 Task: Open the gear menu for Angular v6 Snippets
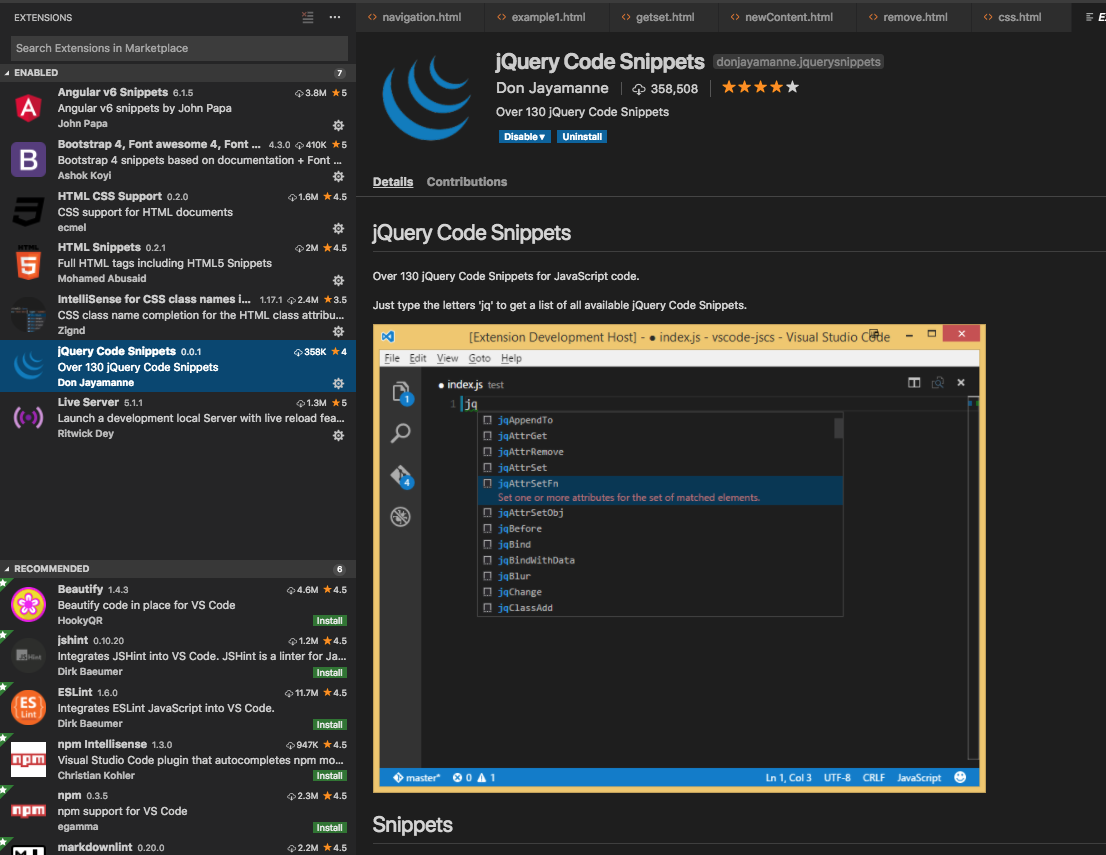(339, 125)
